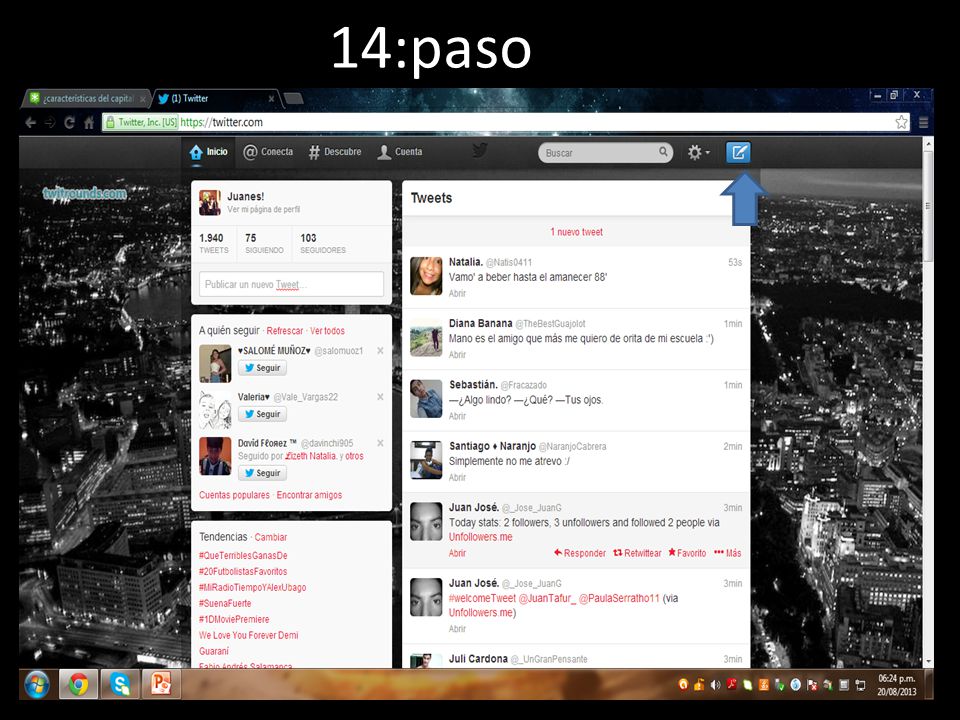Open Google Chrome from the taskbar
This screenshot has height=720, width=960.
(x=78, y=684)
